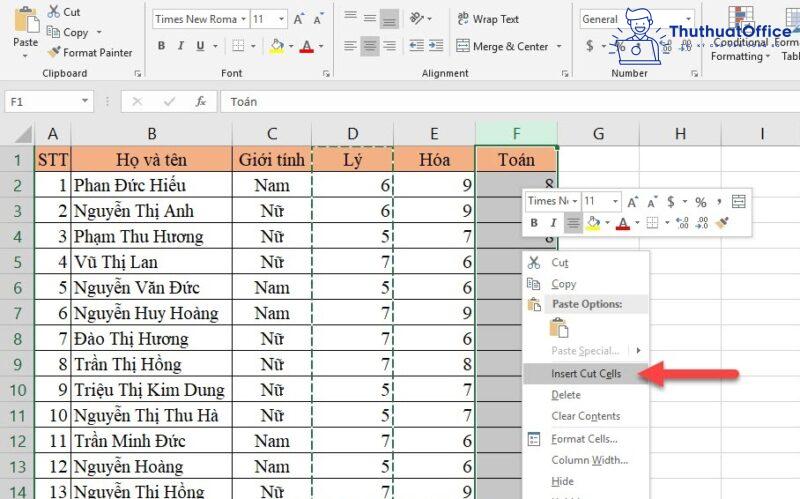The image size is (800, 499).
Task: Open Number format dialog launcher
Action: pyautogui.click(x=694, y=73)
